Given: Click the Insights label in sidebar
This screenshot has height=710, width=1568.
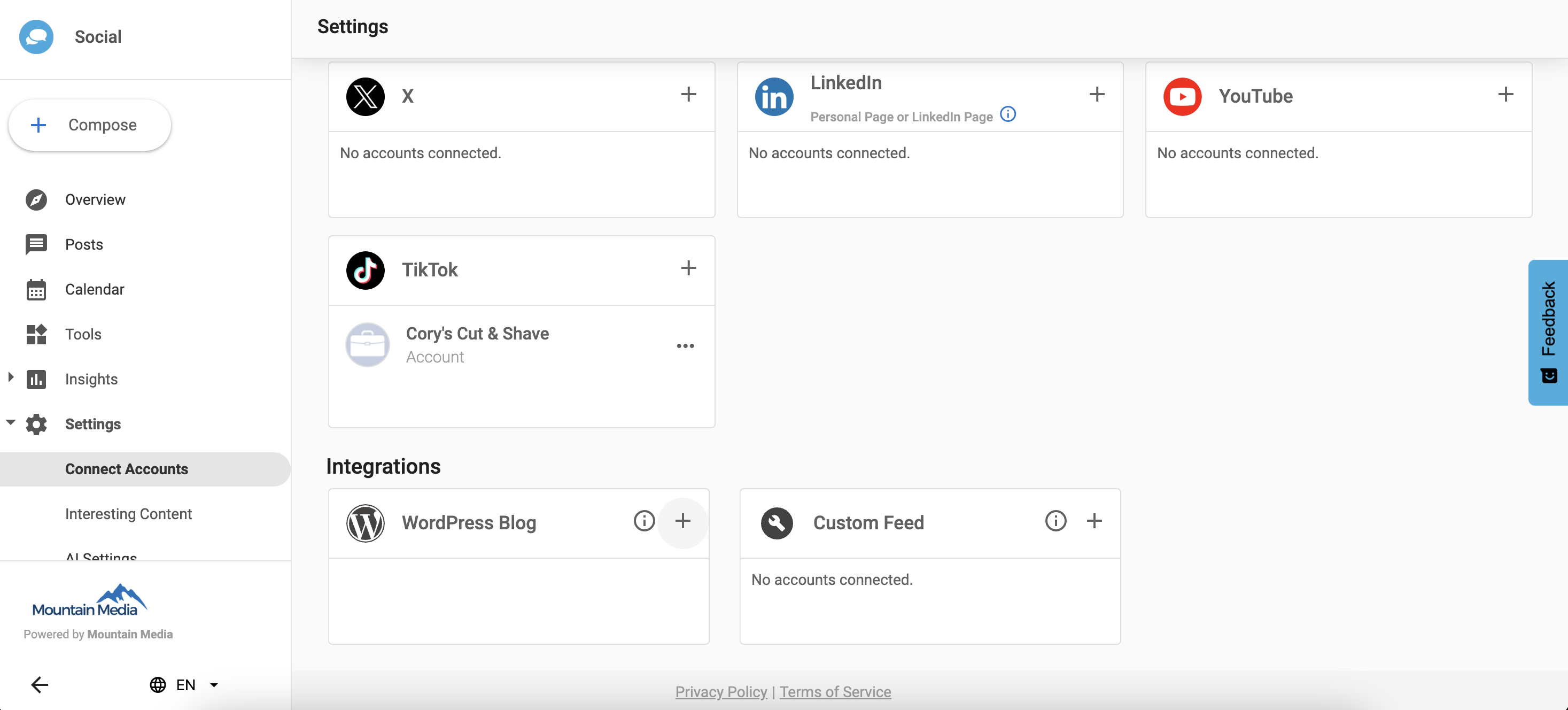Looking at the screenshot, I should point(91,380).
